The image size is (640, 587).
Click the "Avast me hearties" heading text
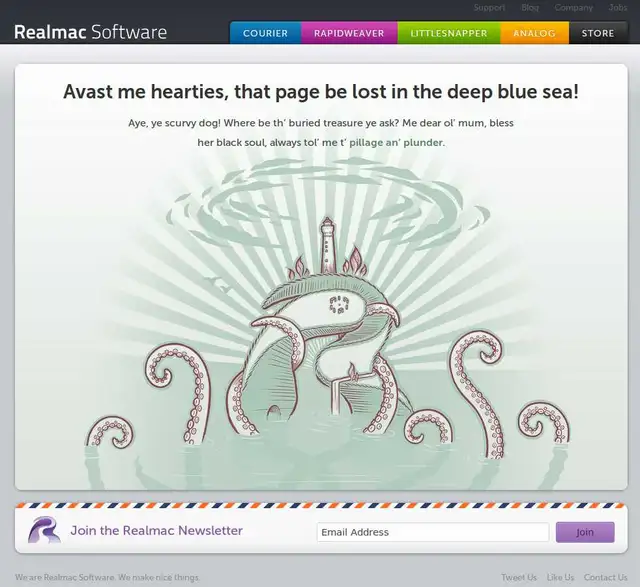click(x=321, y=91)
